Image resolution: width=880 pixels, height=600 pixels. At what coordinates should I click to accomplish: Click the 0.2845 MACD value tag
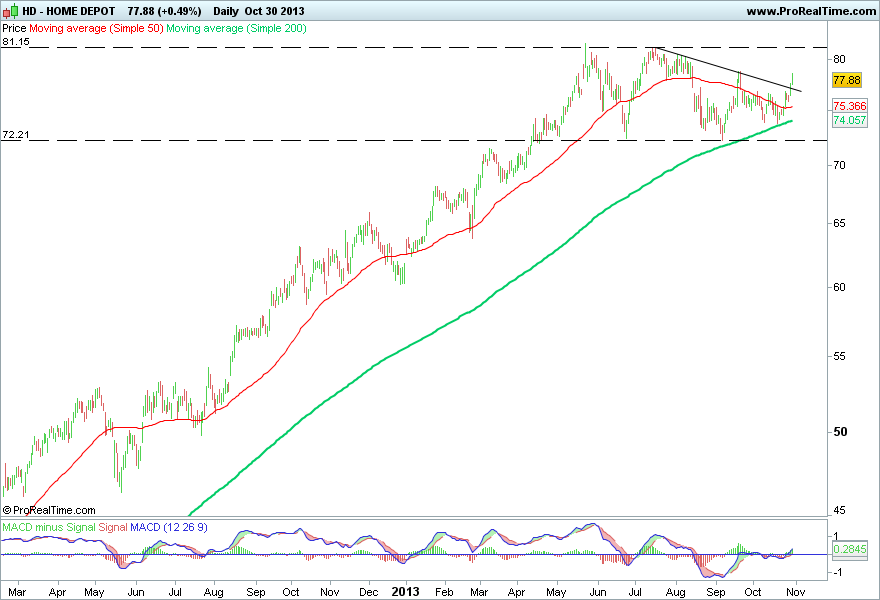[x=850, y=549]
